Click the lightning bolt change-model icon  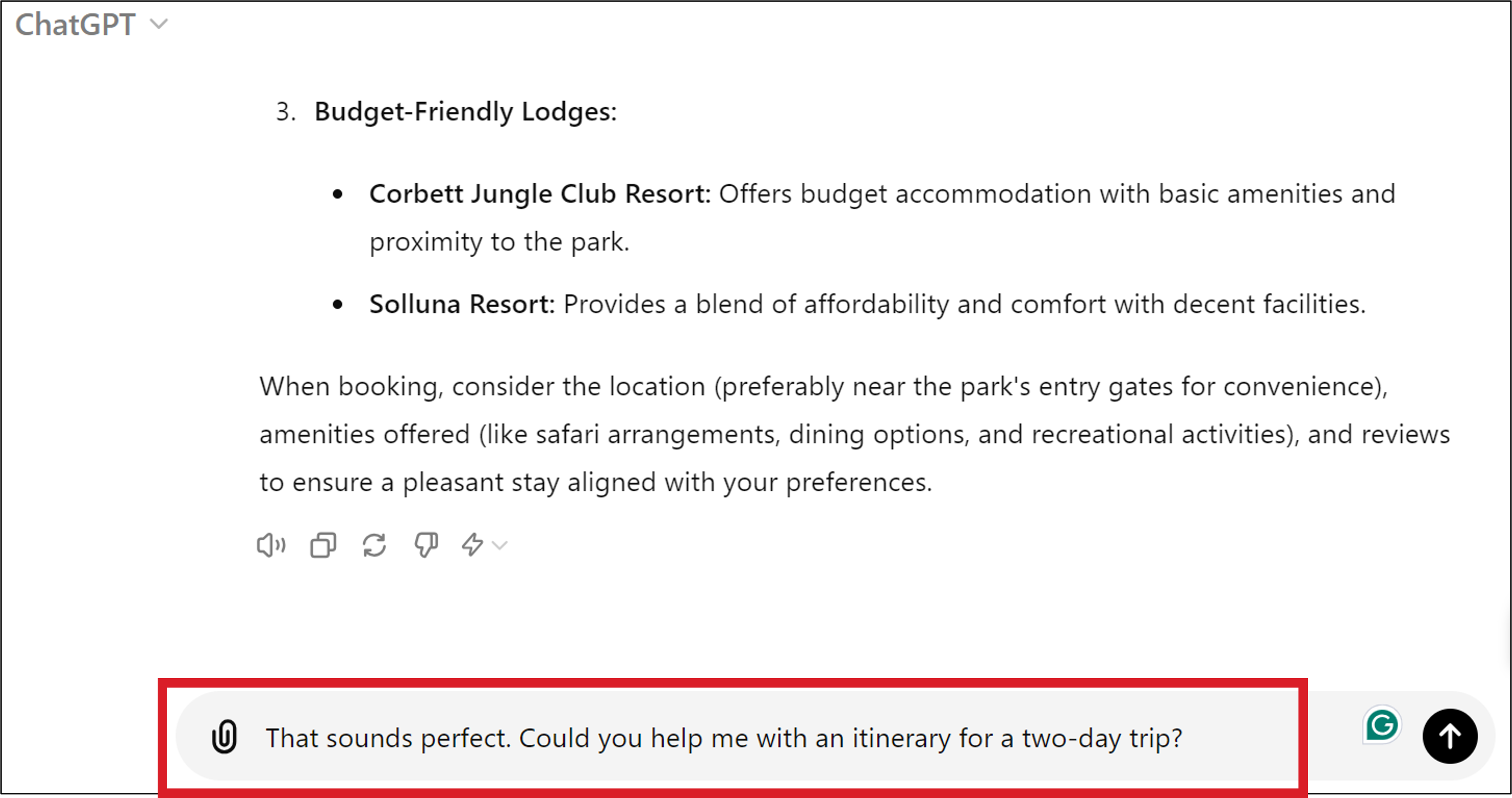[x=472, y=545]
